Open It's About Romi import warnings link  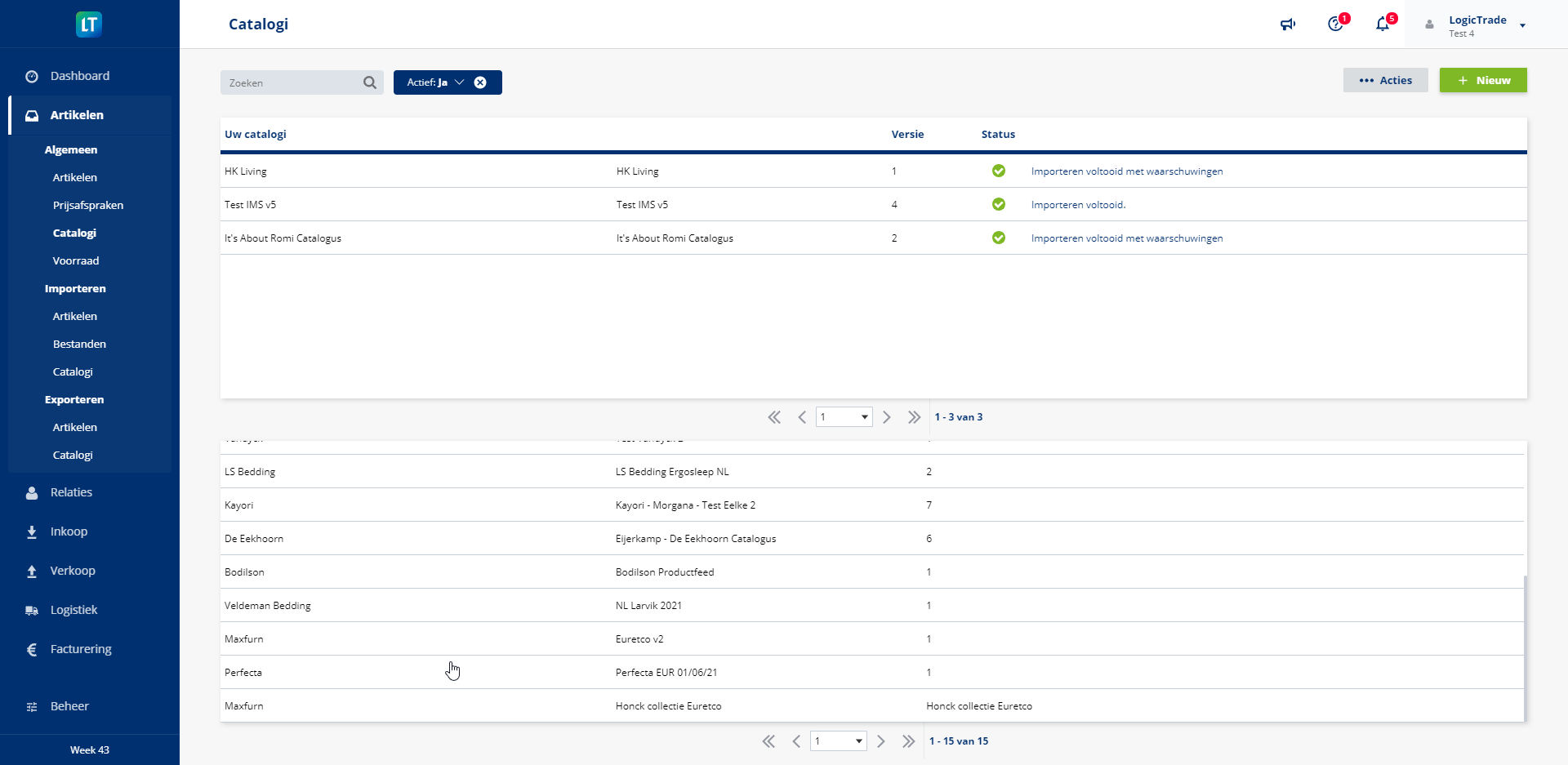coord(1127,238)
